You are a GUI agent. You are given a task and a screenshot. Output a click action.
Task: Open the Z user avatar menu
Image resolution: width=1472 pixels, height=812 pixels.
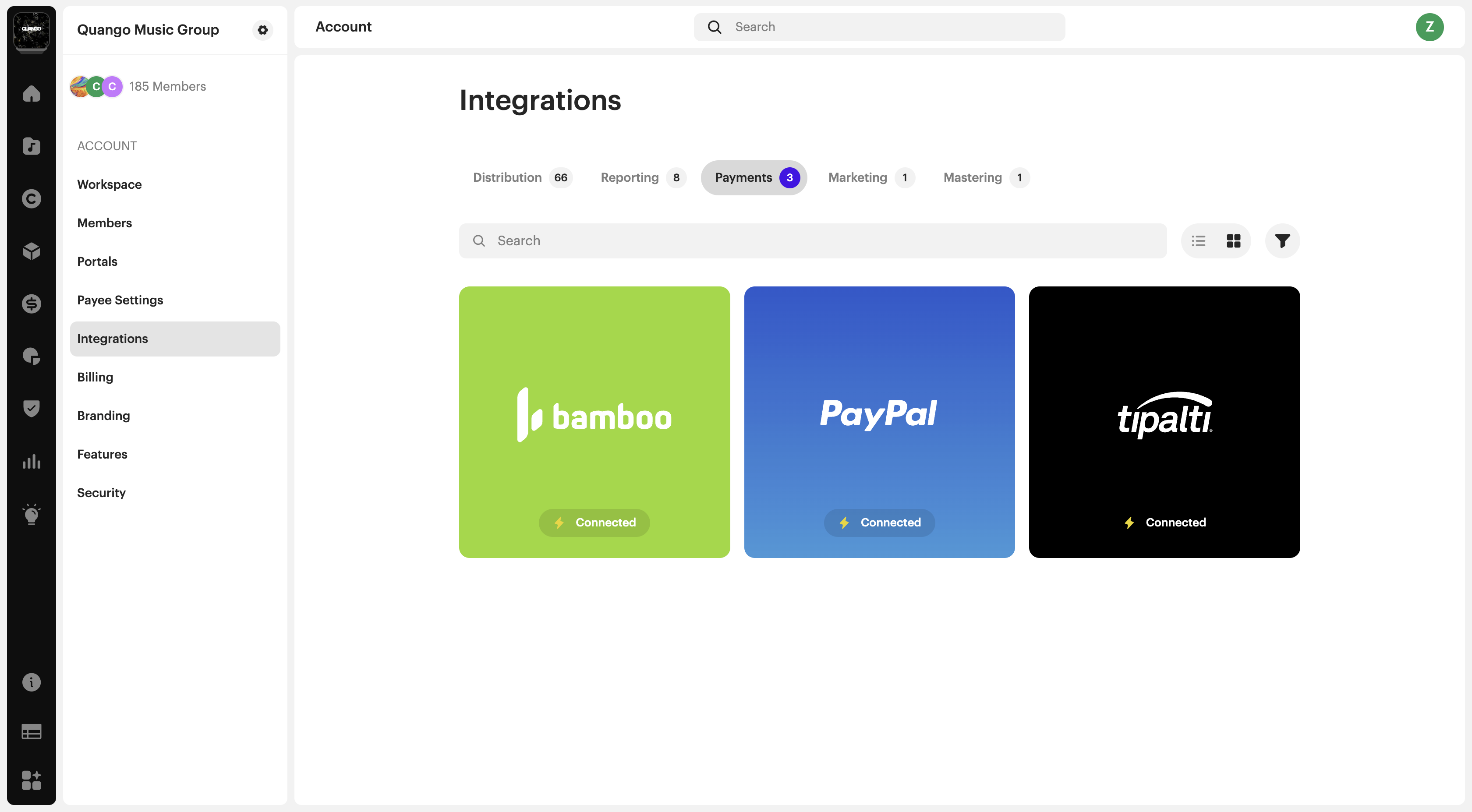[1429, 27]
